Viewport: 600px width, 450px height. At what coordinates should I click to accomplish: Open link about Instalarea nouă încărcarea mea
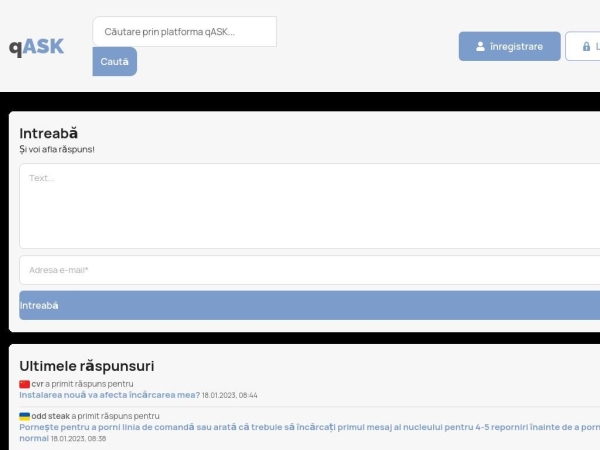click(109, 395)
